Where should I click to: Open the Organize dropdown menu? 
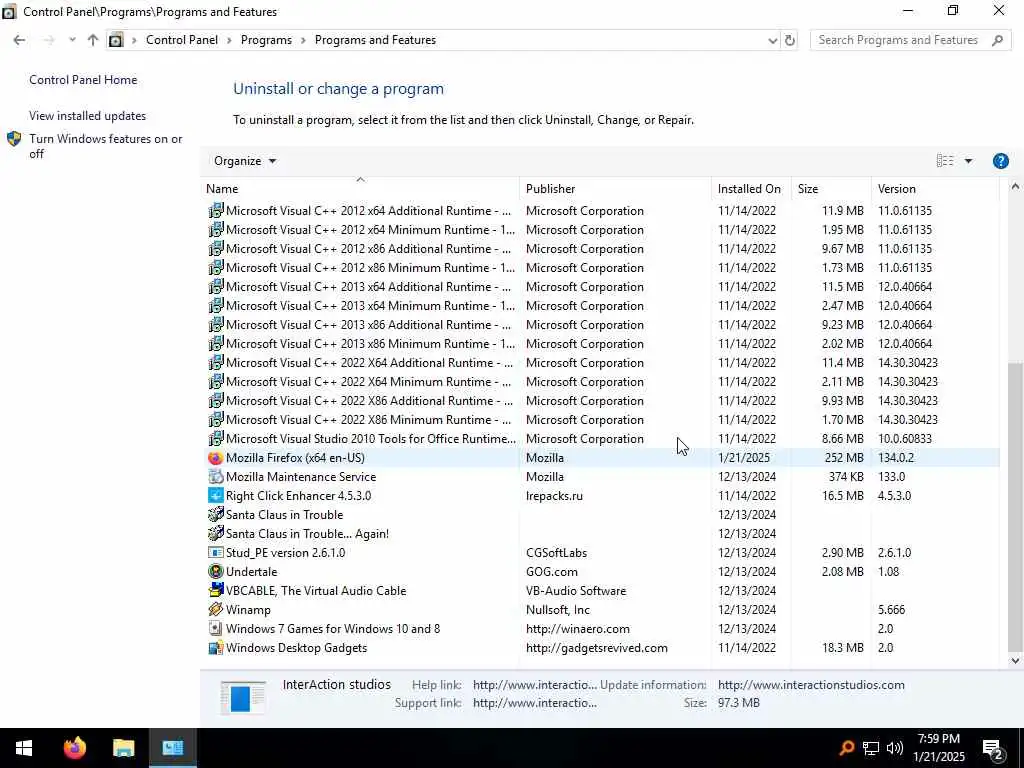(x=245, y=161)
